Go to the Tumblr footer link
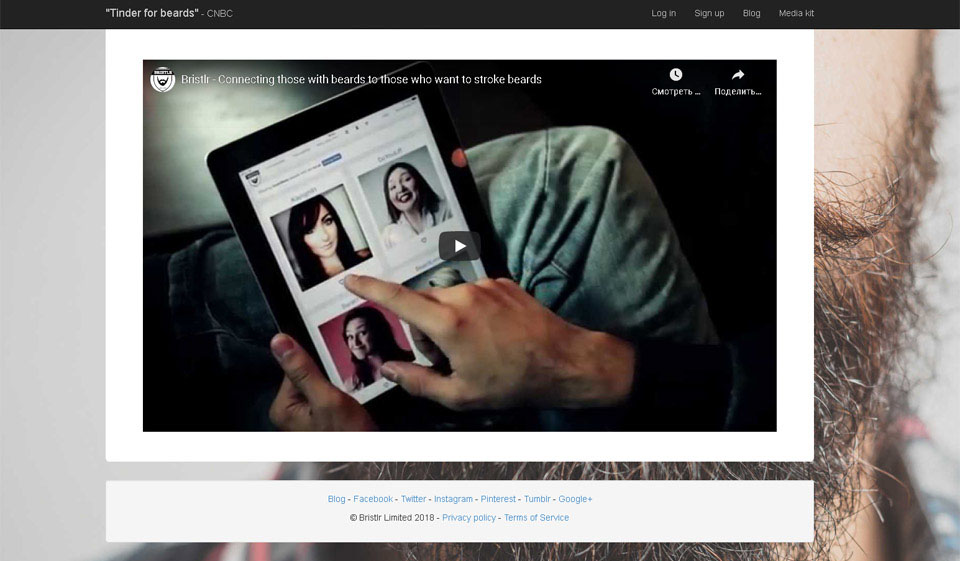 (537, 499)
